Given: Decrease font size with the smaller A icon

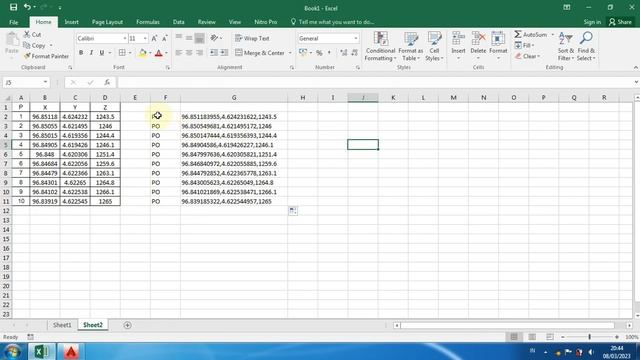Looking at the screenshot, I should [164, 38].
